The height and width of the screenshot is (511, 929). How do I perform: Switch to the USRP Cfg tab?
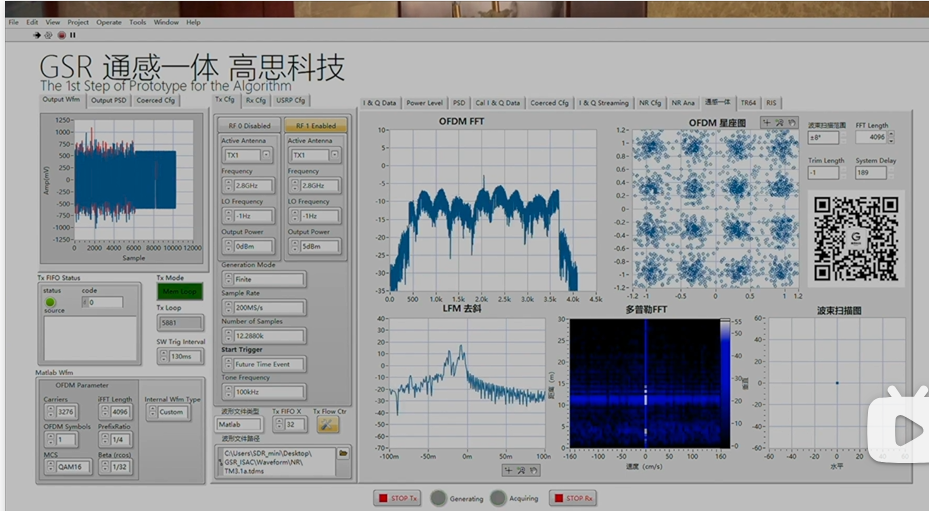click(x=290, y=100)
